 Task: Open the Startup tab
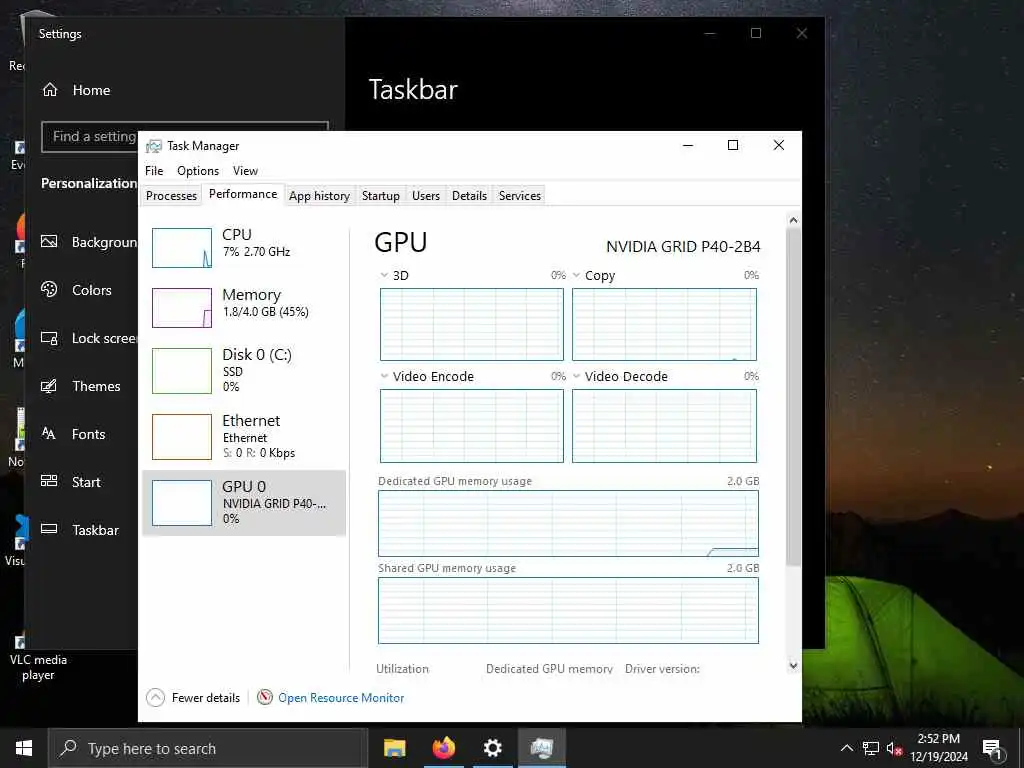tap(381, 195)
